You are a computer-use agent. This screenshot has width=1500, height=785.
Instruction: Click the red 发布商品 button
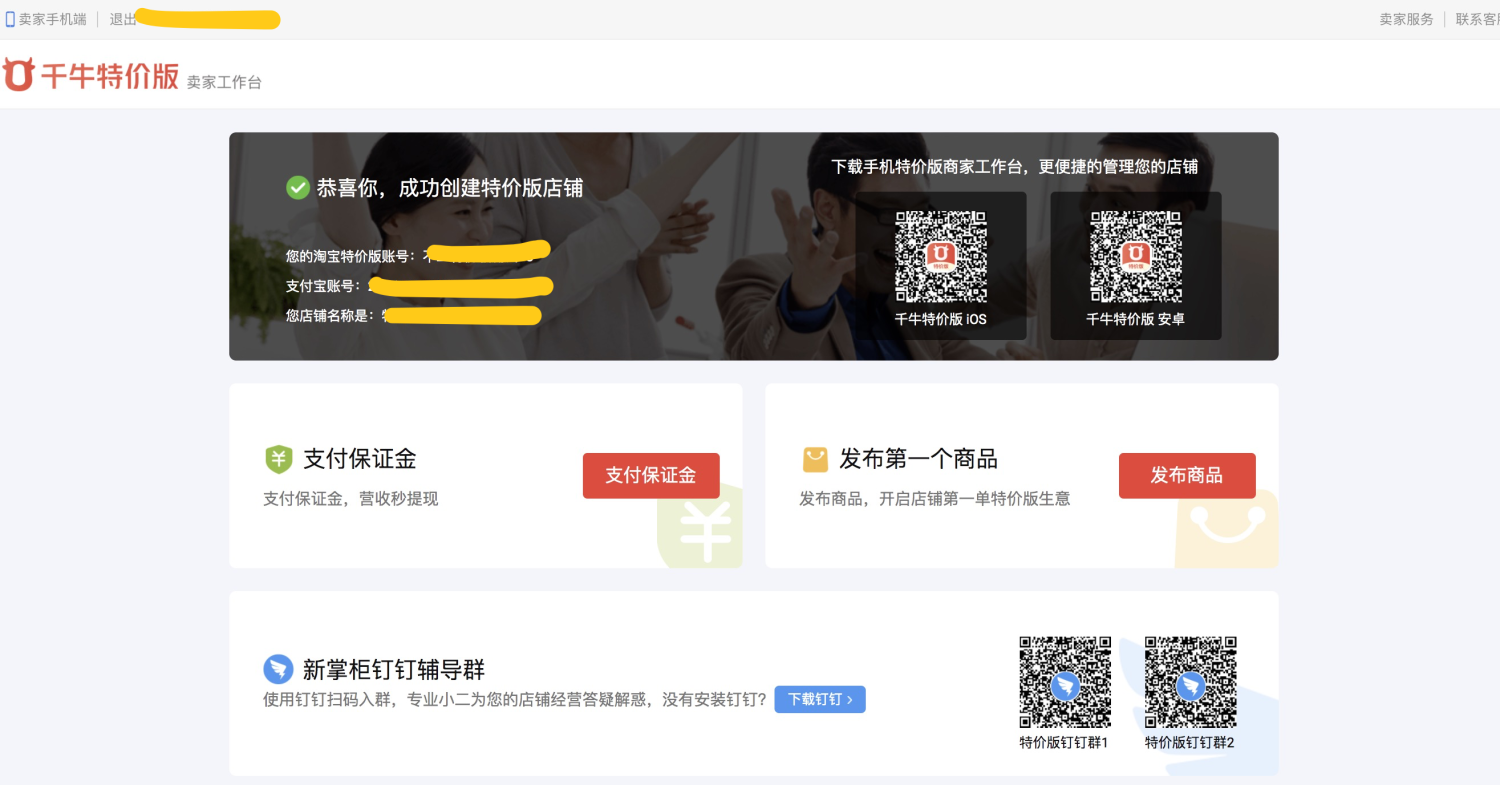[1187, 475]
